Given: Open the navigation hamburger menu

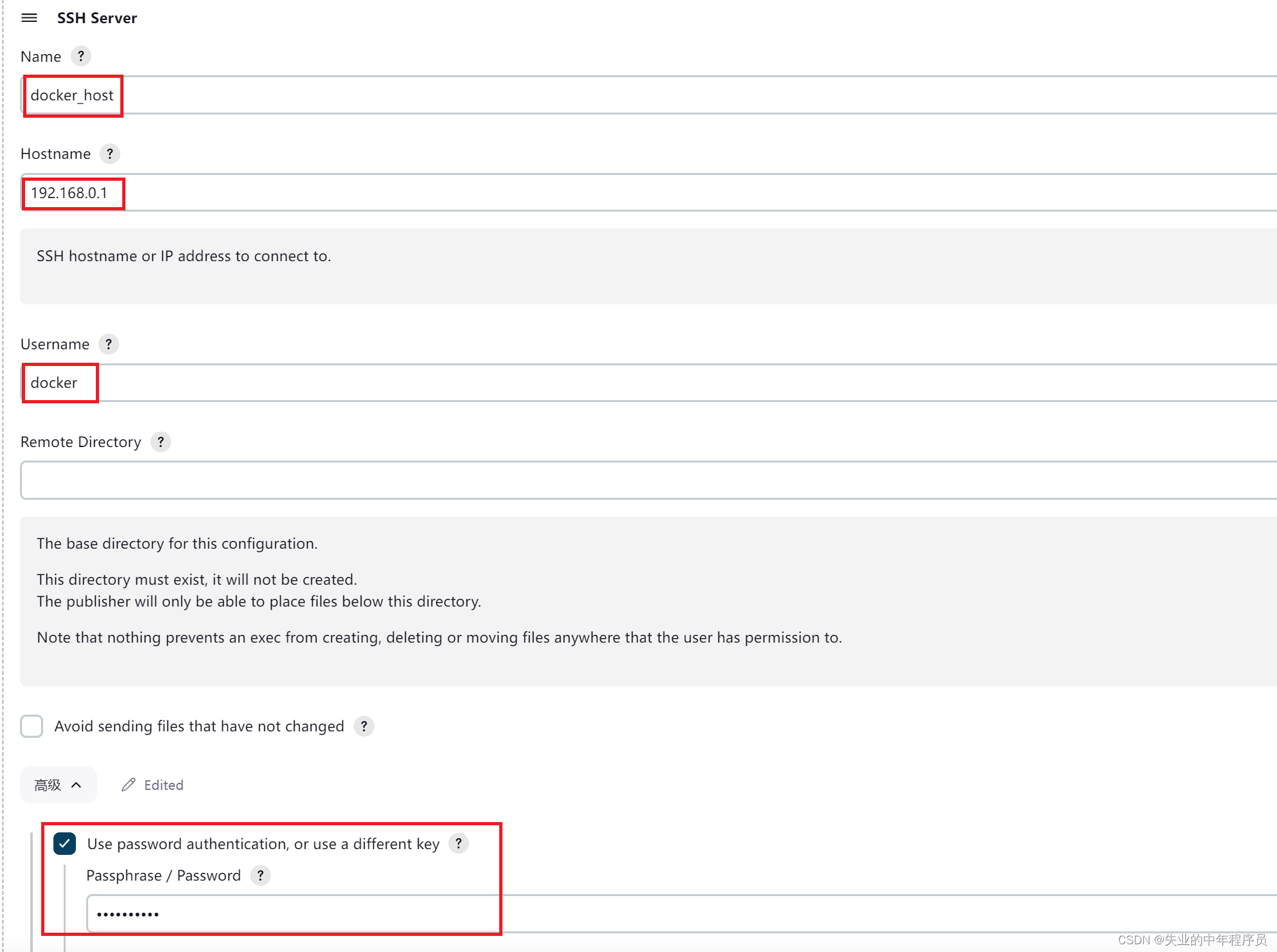Looking at the screenshot, I should click(x=30, y=18).
